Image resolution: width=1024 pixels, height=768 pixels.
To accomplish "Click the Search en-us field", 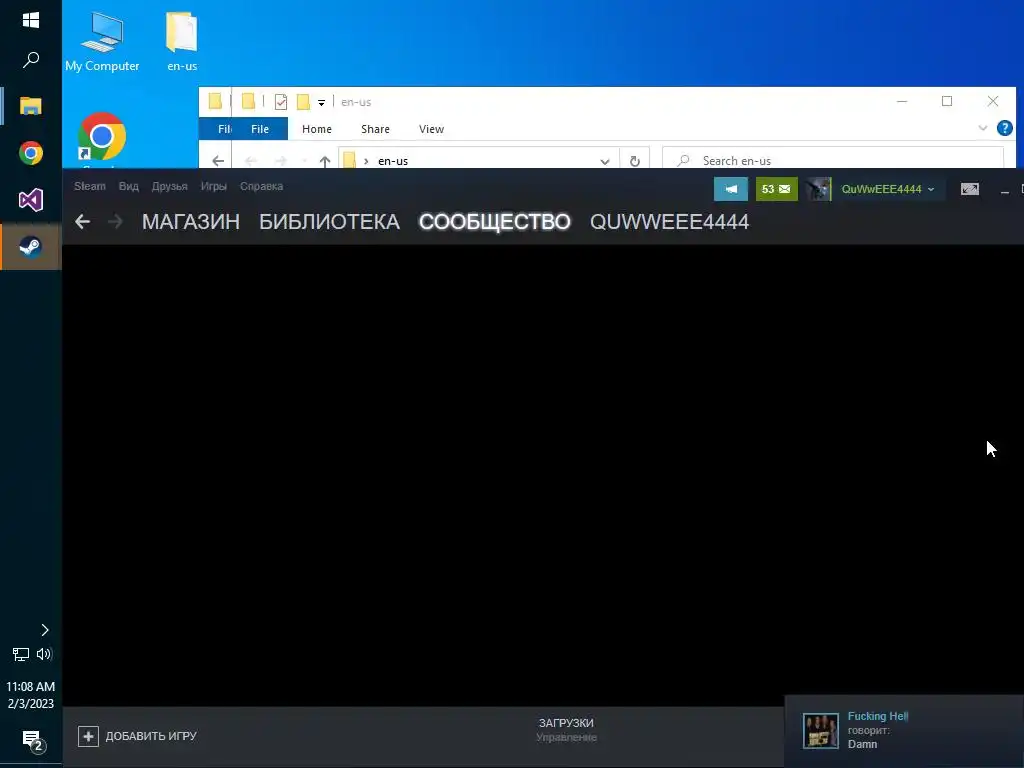I will pos(833,161).
